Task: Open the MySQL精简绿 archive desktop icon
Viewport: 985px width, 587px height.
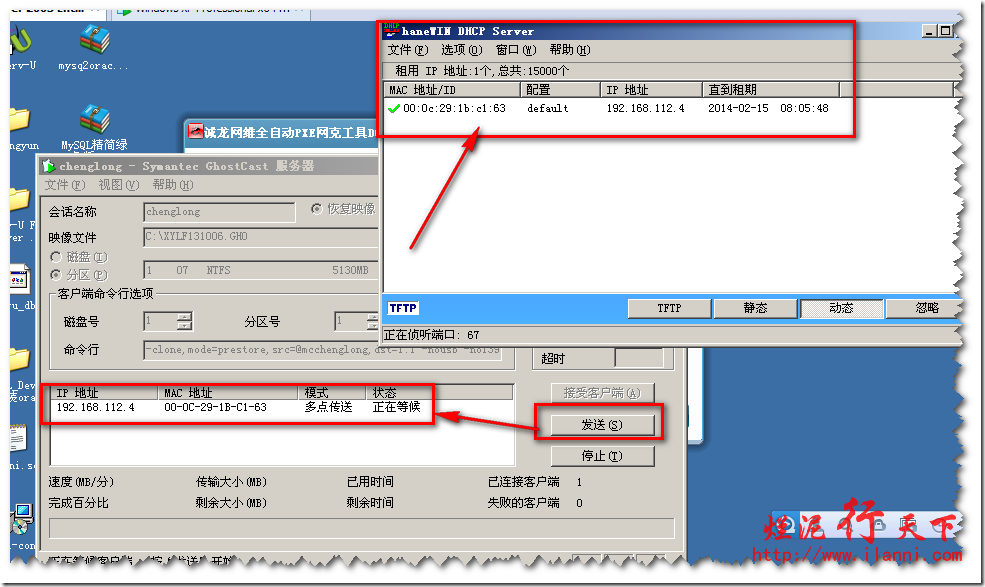Action: [94, 119]
